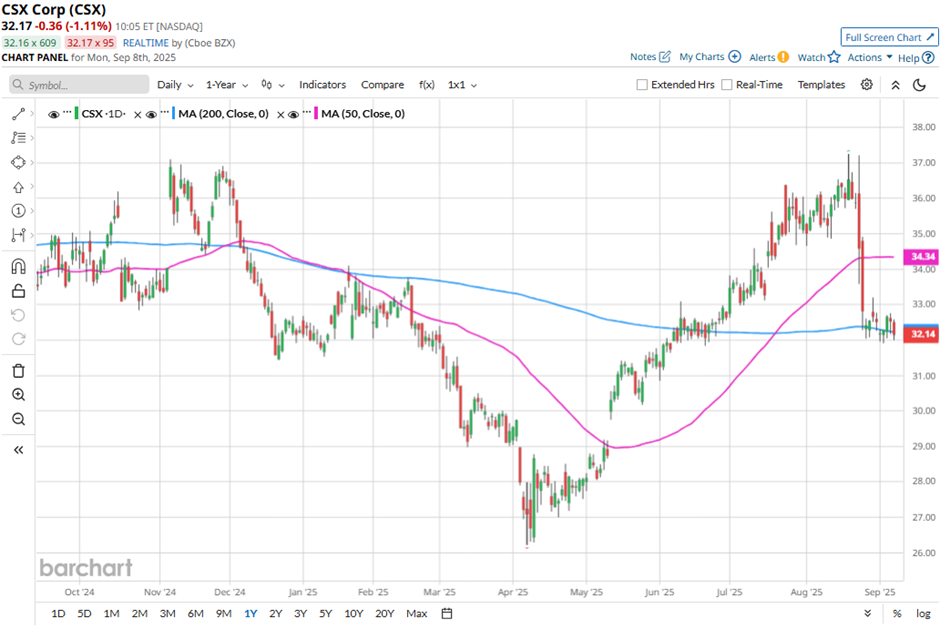Select the numbered circle annotation tool
This screenshot has height=629, width=940.
pos(18,210)
